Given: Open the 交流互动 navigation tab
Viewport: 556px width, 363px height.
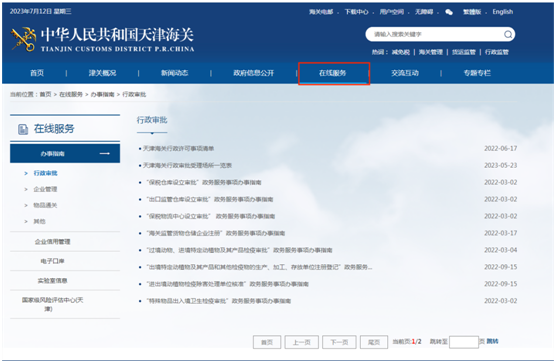Looking at the screenshot, I should pos(405,73).
